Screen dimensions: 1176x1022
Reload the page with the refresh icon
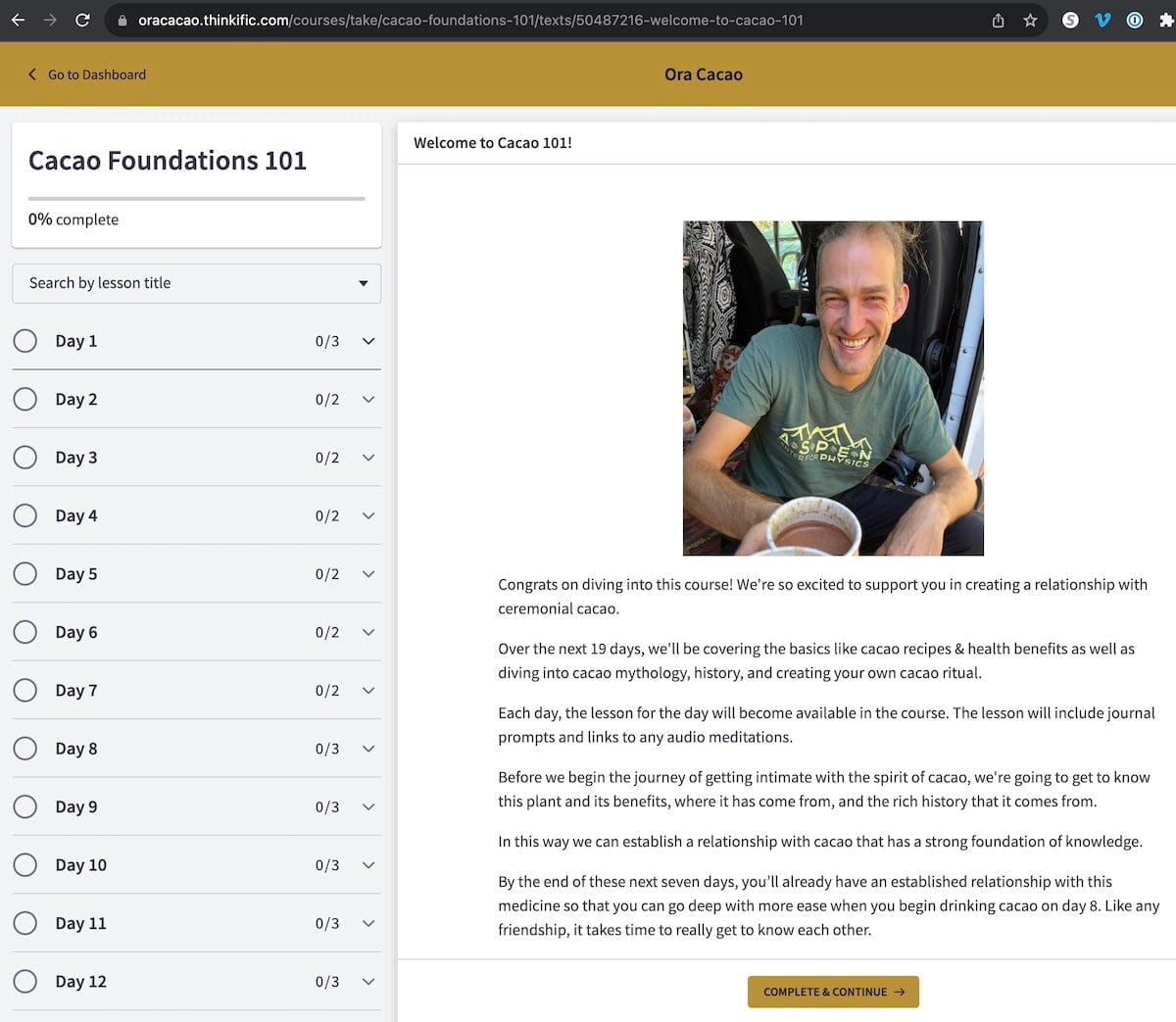tap(82, 20)
